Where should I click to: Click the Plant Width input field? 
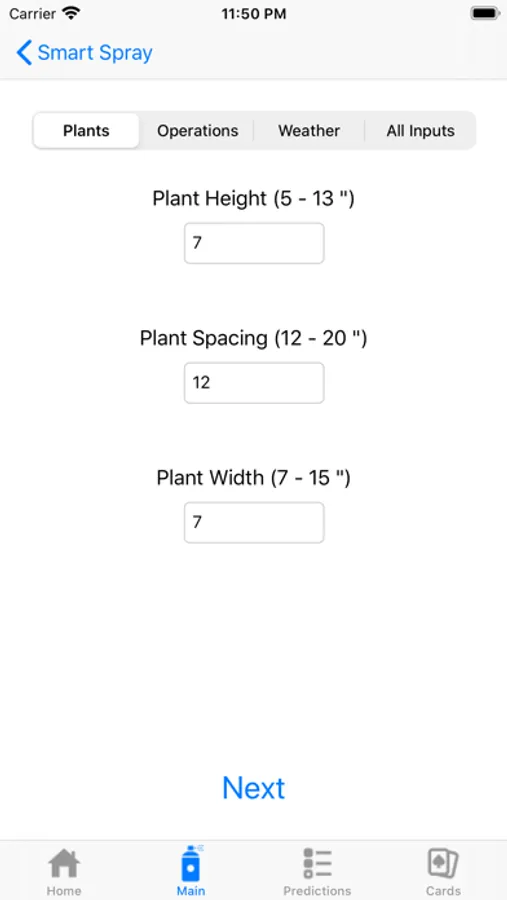click(254, 522)
